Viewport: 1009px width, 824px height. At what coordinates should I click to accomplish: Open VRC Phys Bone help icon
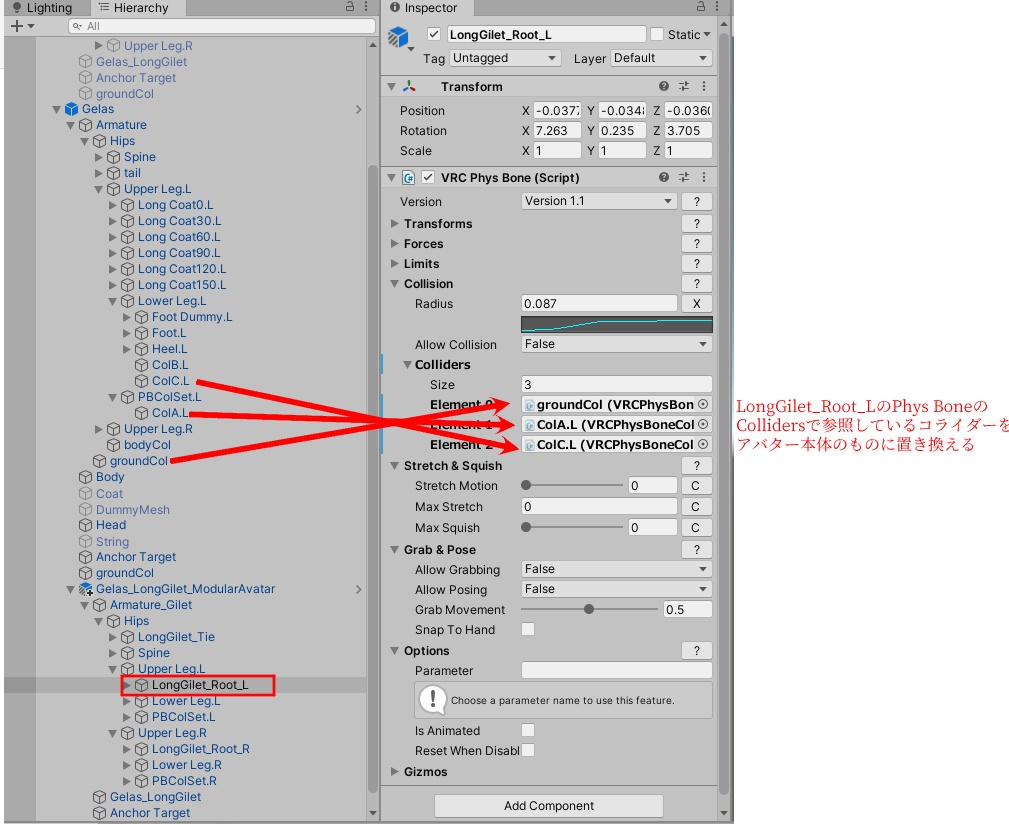(664, 177)
